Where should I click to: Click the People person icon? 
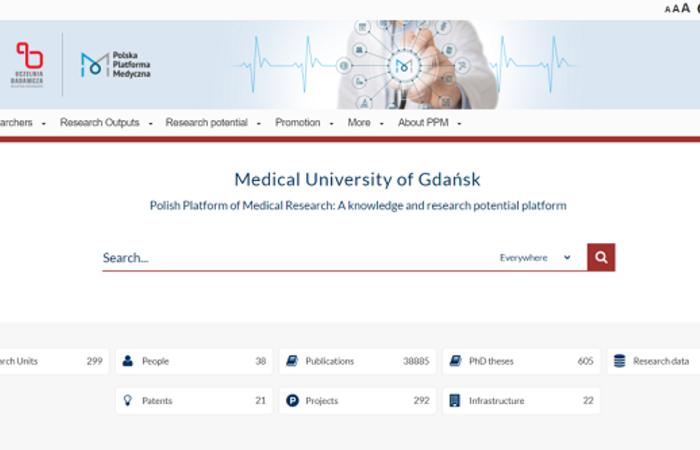128,361
